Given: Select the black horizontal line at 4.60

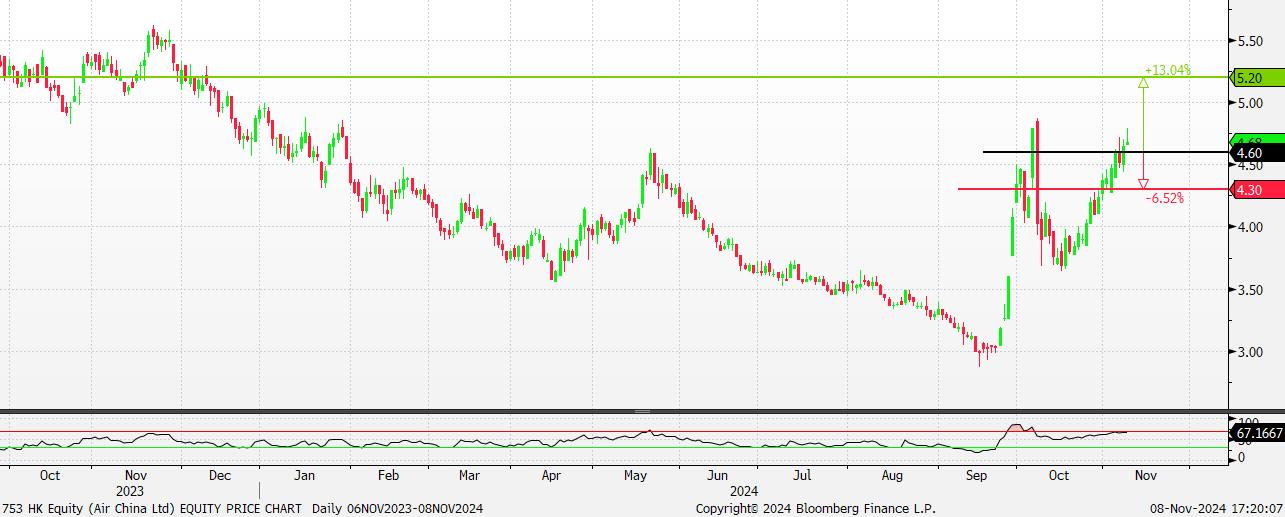Looking at the screenshot, I should pos(1105,152).
